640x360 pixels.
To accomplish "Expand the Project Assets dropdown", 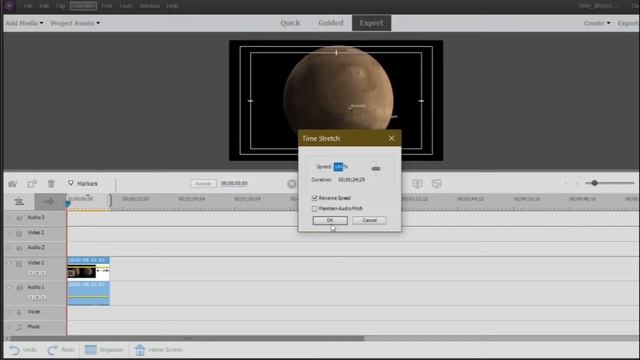I will pyautogui.click(x=75, y=23).
